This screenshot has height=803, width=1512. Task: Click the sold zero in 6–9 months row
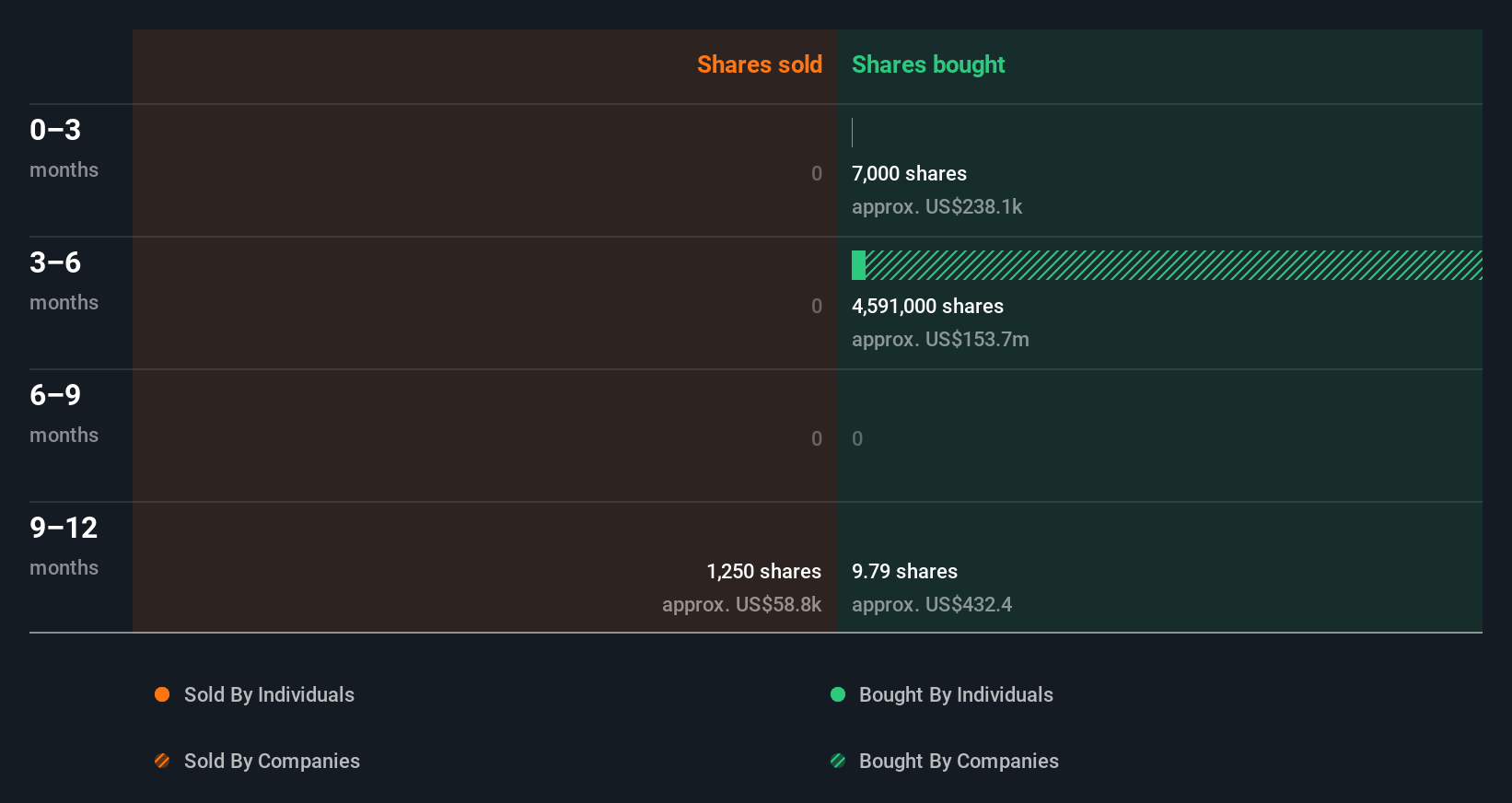[x=817, y=438]
